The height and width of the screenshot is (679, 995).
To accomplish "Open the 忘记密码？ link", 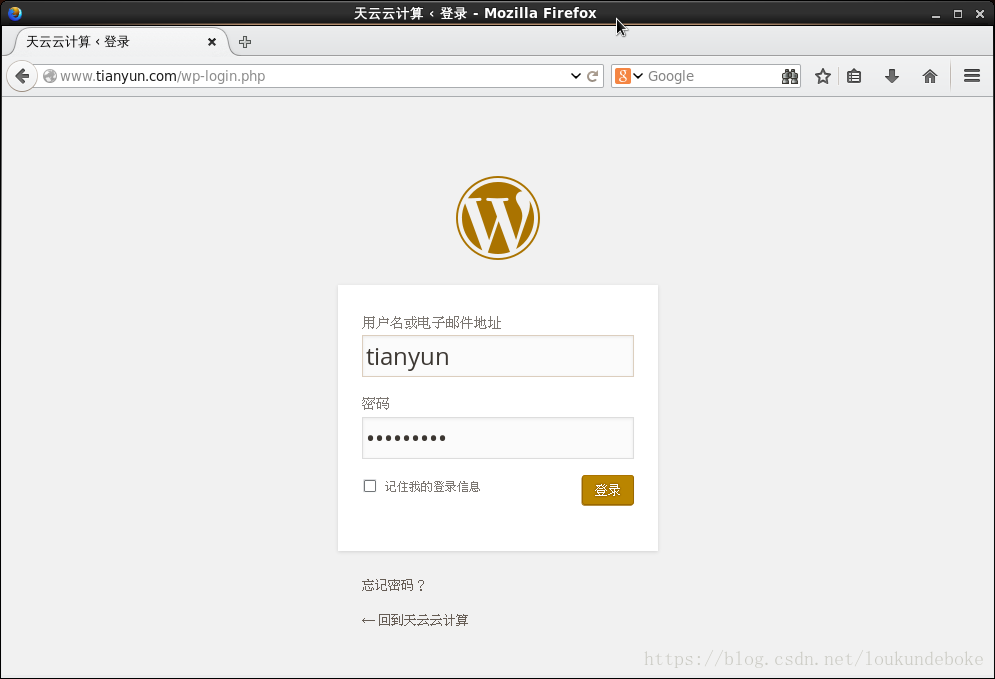I will click(393, 585).
